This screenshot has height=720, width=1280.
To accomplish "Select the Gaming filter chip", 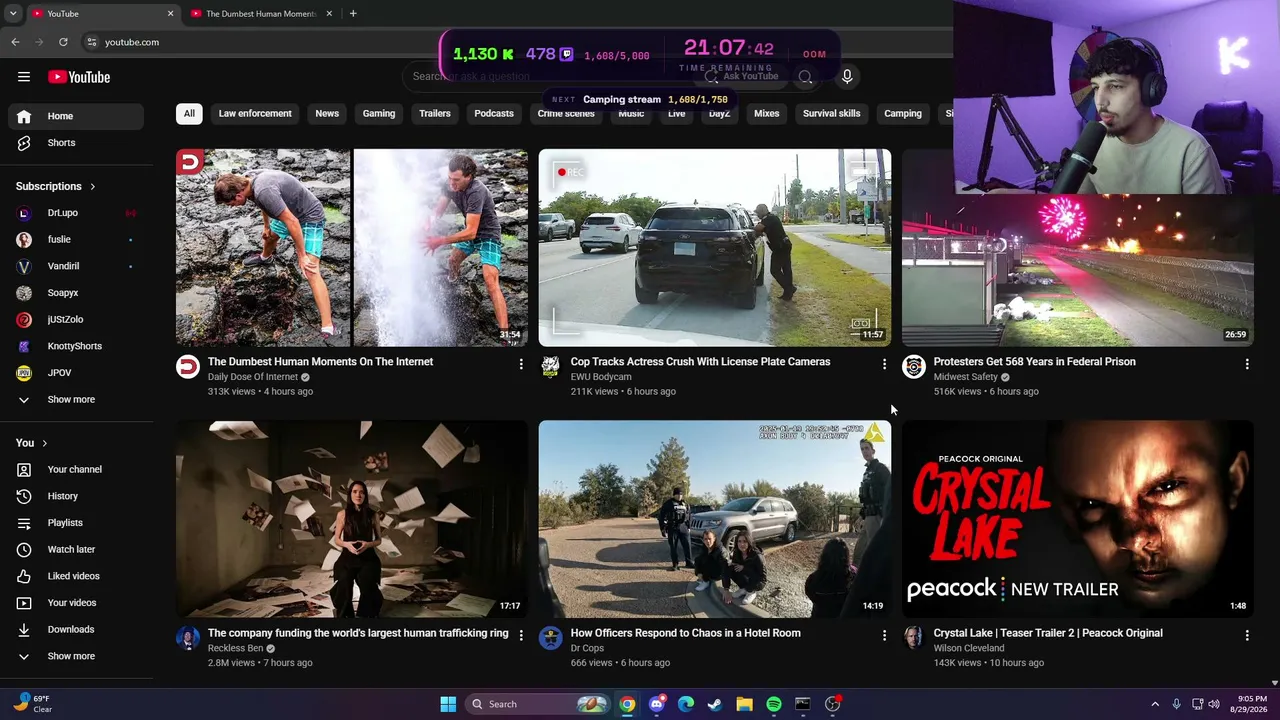I will pyautogui.click(x=379, y=114).
